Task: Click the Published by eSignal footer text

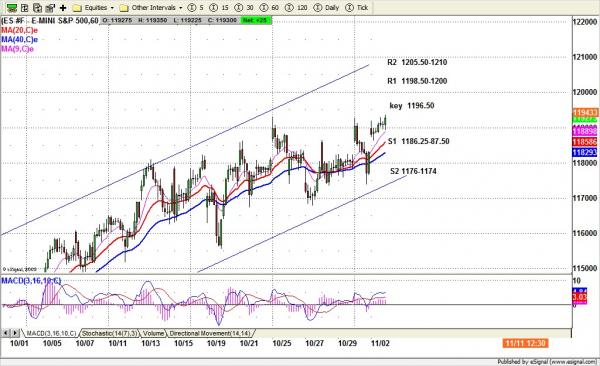Action: pyautogui.click(x=547, y=362)
